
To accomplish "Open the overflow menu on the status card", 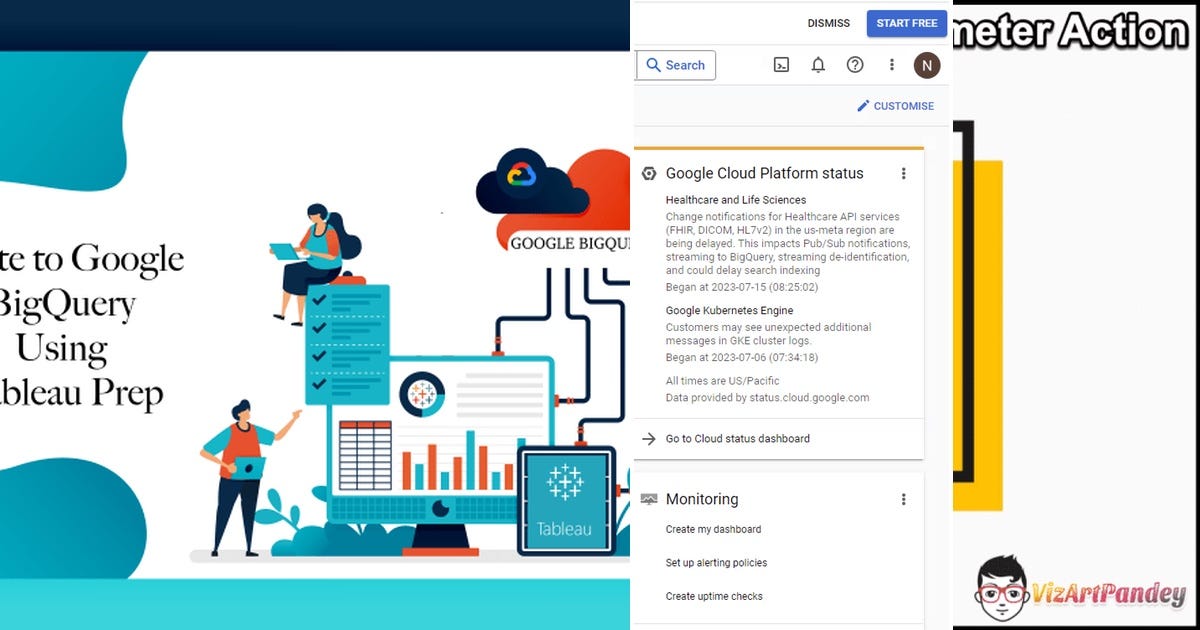I will pyautogui.click(x=904, y=173).
